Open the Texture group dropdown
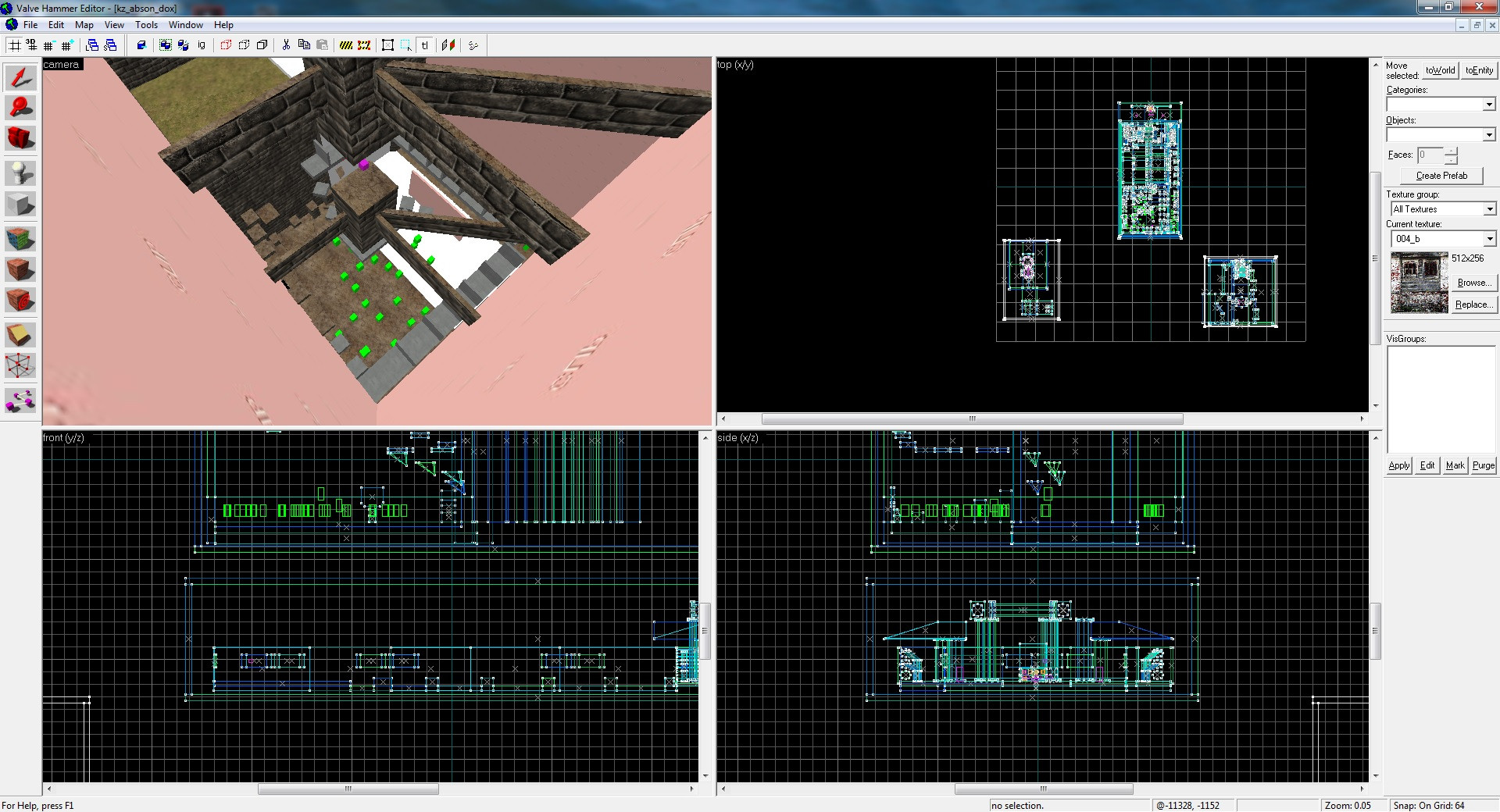Screen dimensions: 1500x812 click(1489, 209)
